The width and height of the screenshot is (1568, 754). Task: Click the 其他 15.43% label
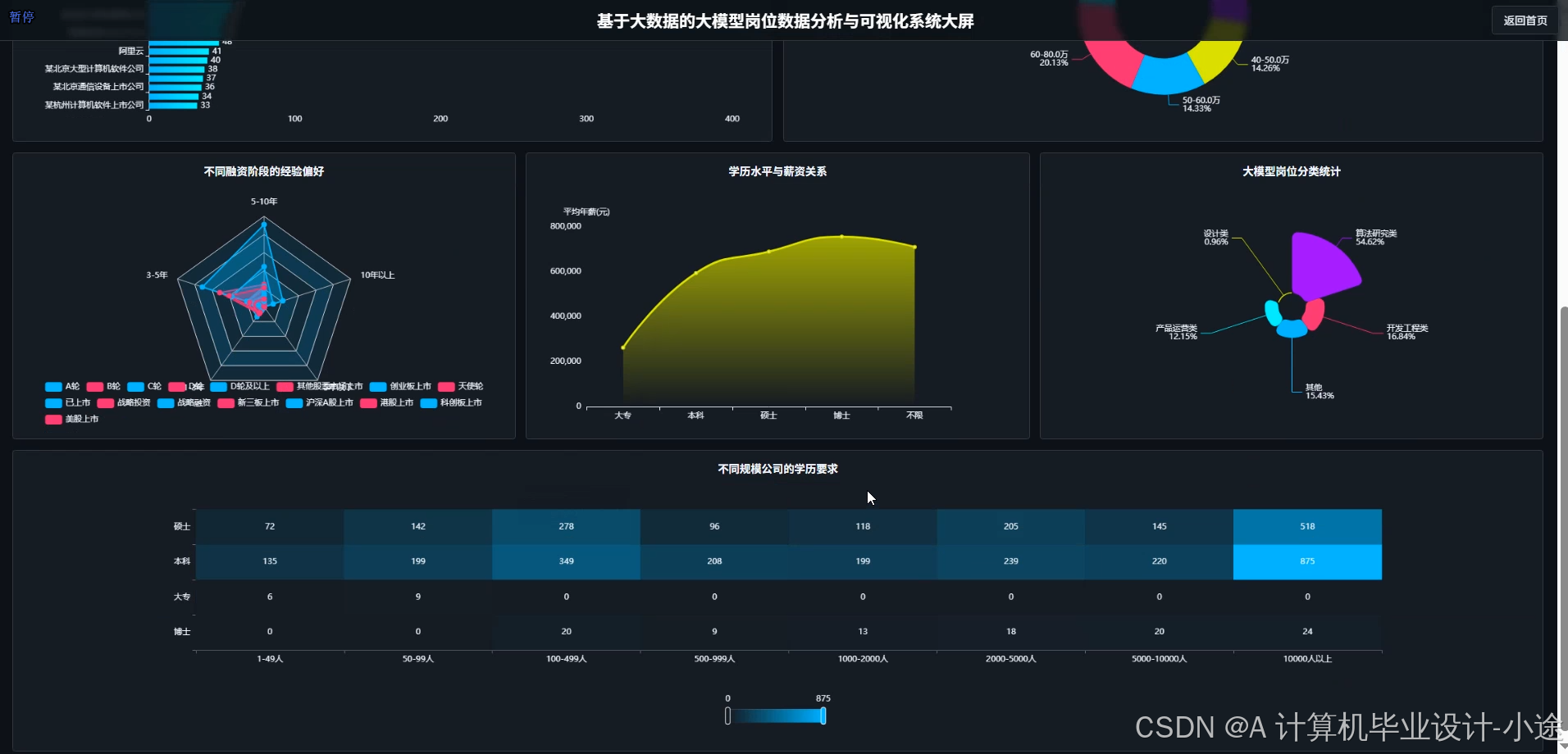point(1320,392)
